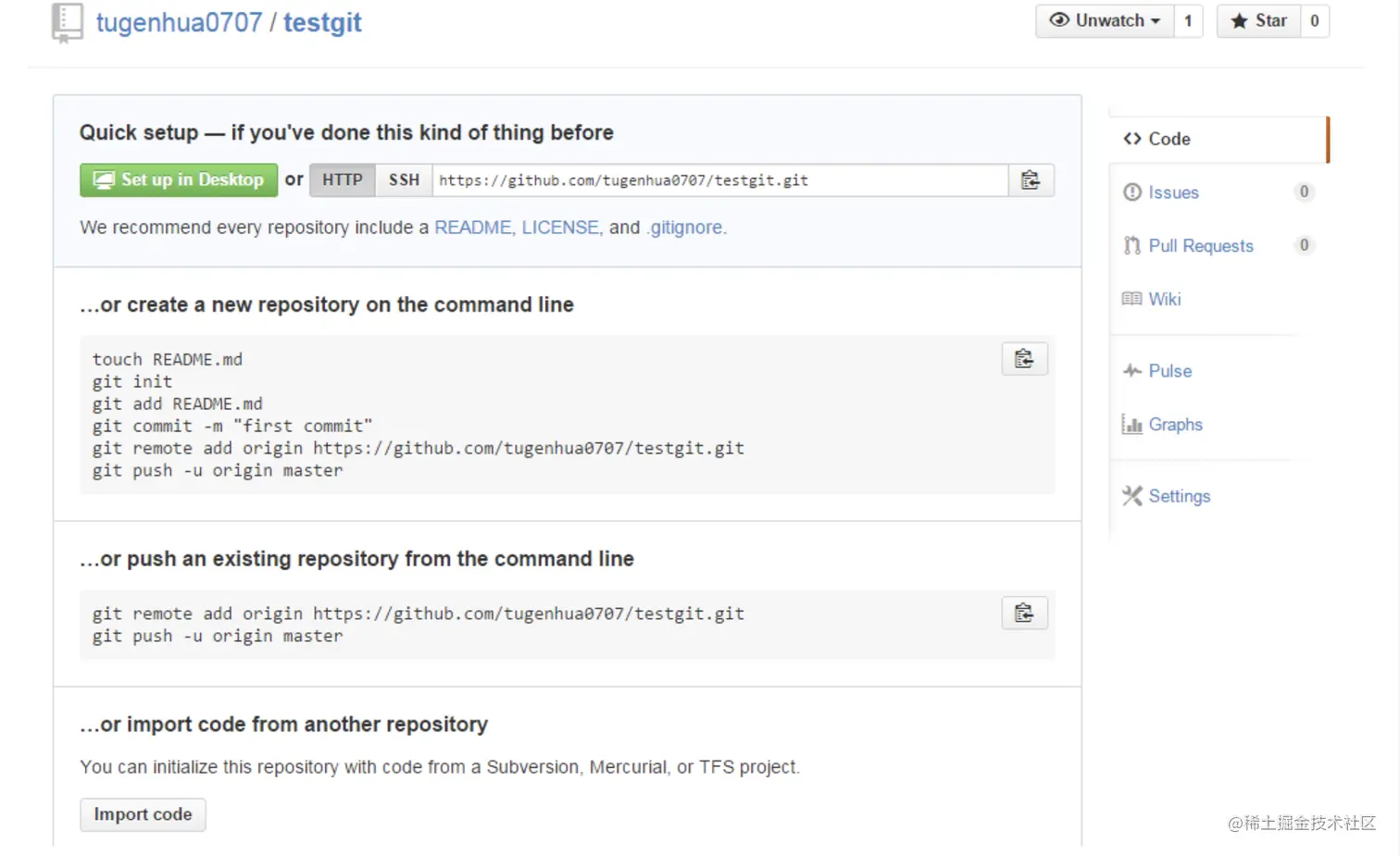Click the repository URL text field
The image size is (1400, 856).
pos(719,180)
